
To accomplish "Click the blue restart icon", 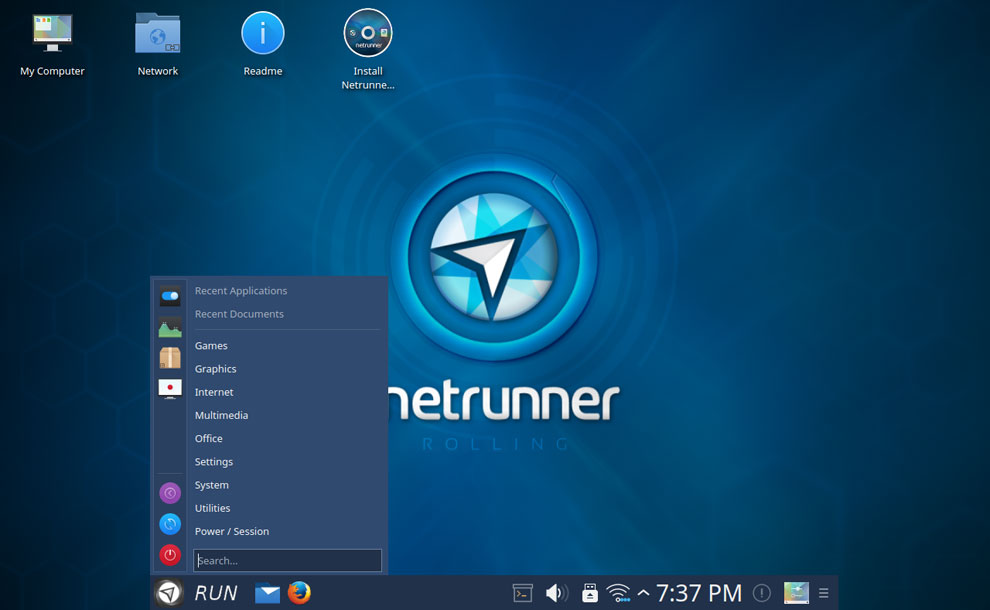I will coord(170,524).
